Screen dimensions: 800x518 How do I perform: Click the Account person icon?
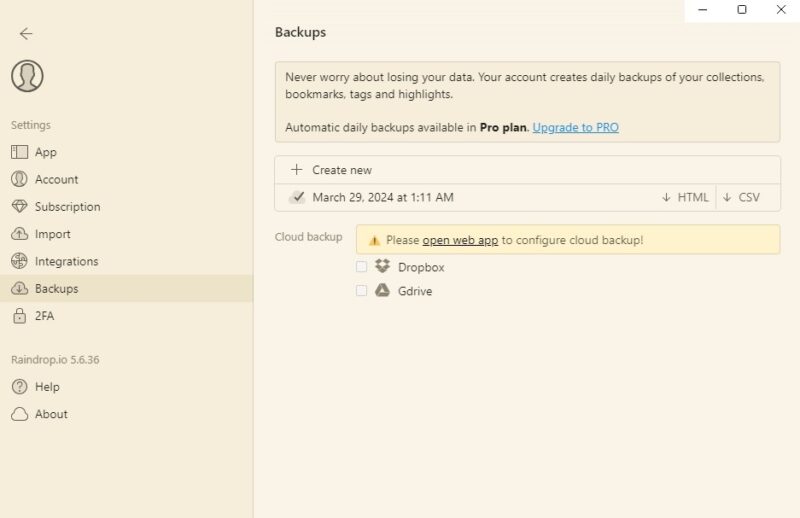click(x=19, y=179)
